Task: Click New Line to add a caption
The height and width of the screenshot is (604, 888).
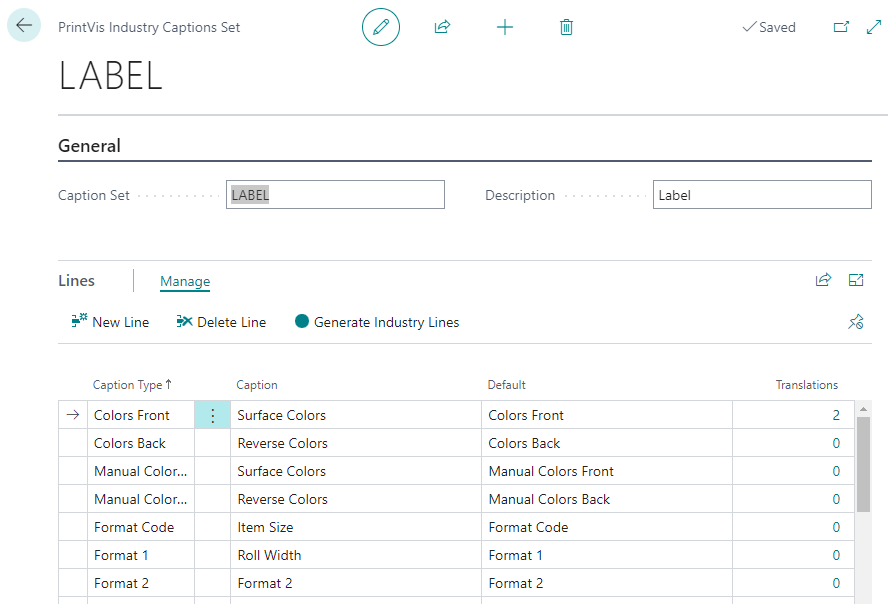Action: pos(110,322)
